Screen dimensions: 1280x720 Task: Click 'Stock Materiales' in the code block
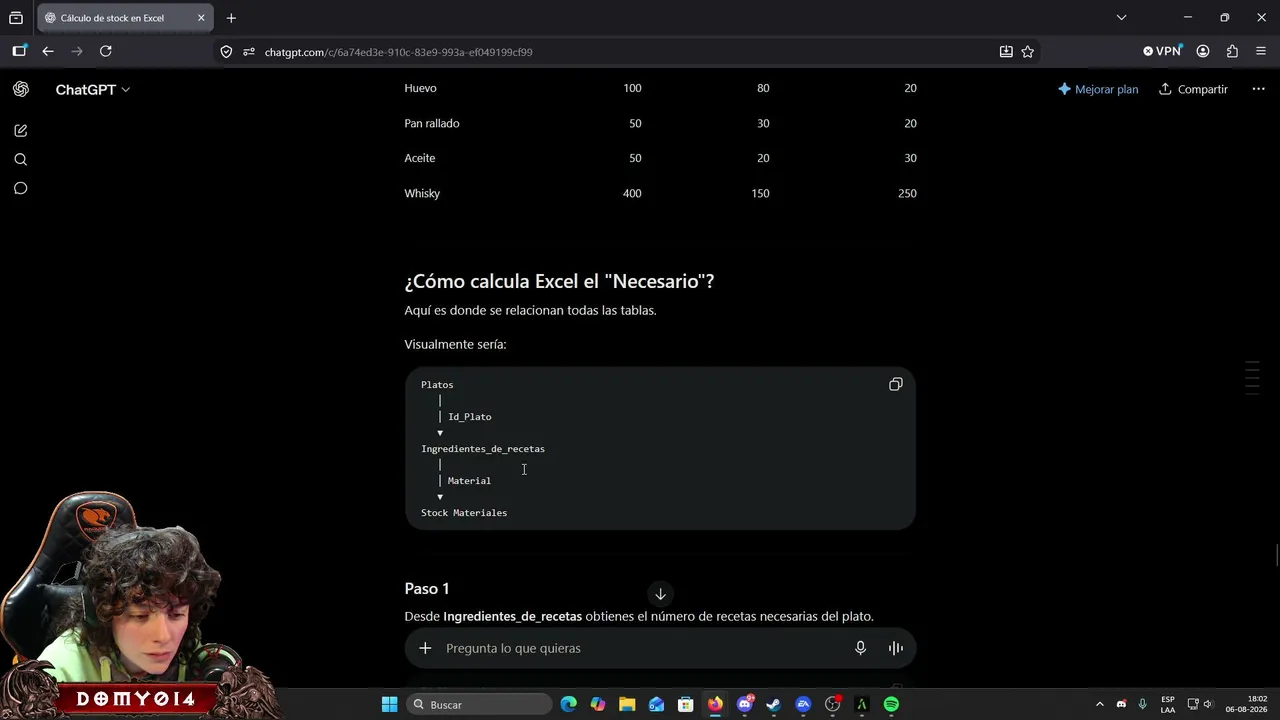tap(464, 513)
